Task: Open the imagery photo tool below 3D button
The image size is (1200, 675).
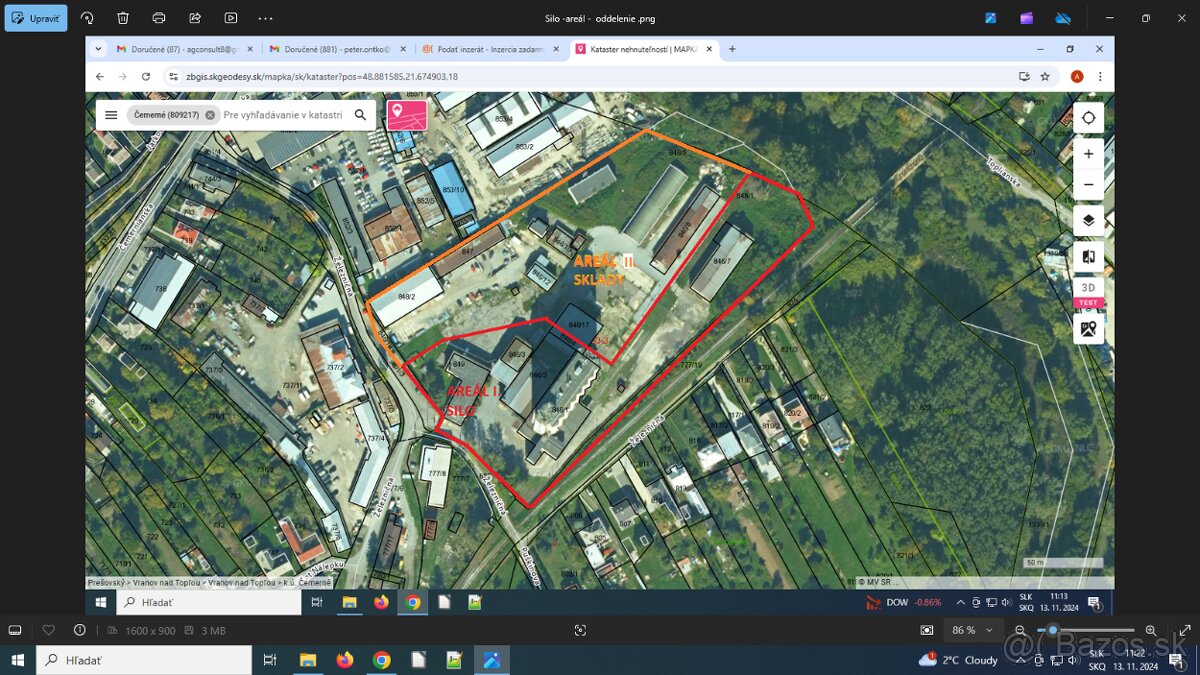Action: [1088, 328]
